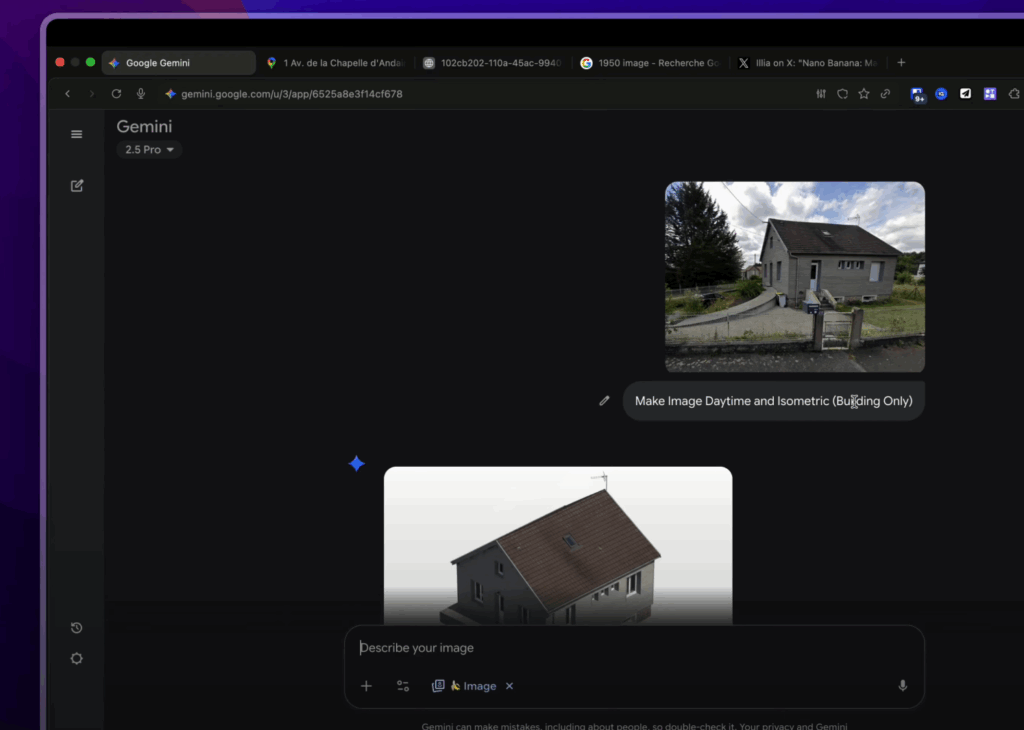Click the plus icon to add files
Image resolution: width=1024 pixels, height=730 pixels.
[366, 686]
